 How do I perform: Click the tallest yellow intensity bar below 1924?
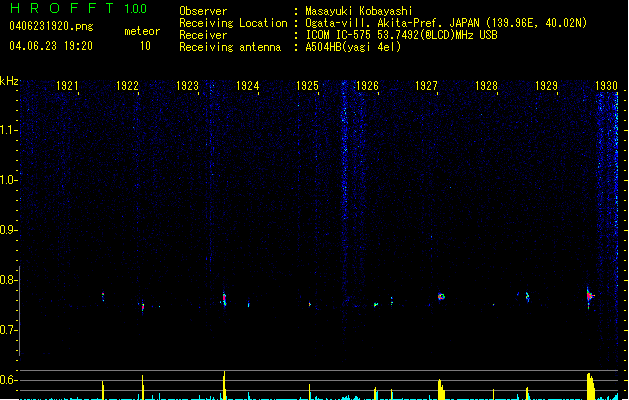[224, 385]
